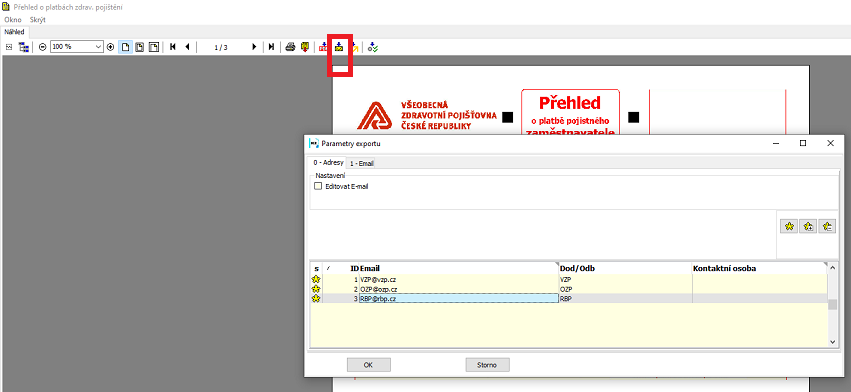
Task: Click the scroll down arrow of address table
Action: point(833,342)
